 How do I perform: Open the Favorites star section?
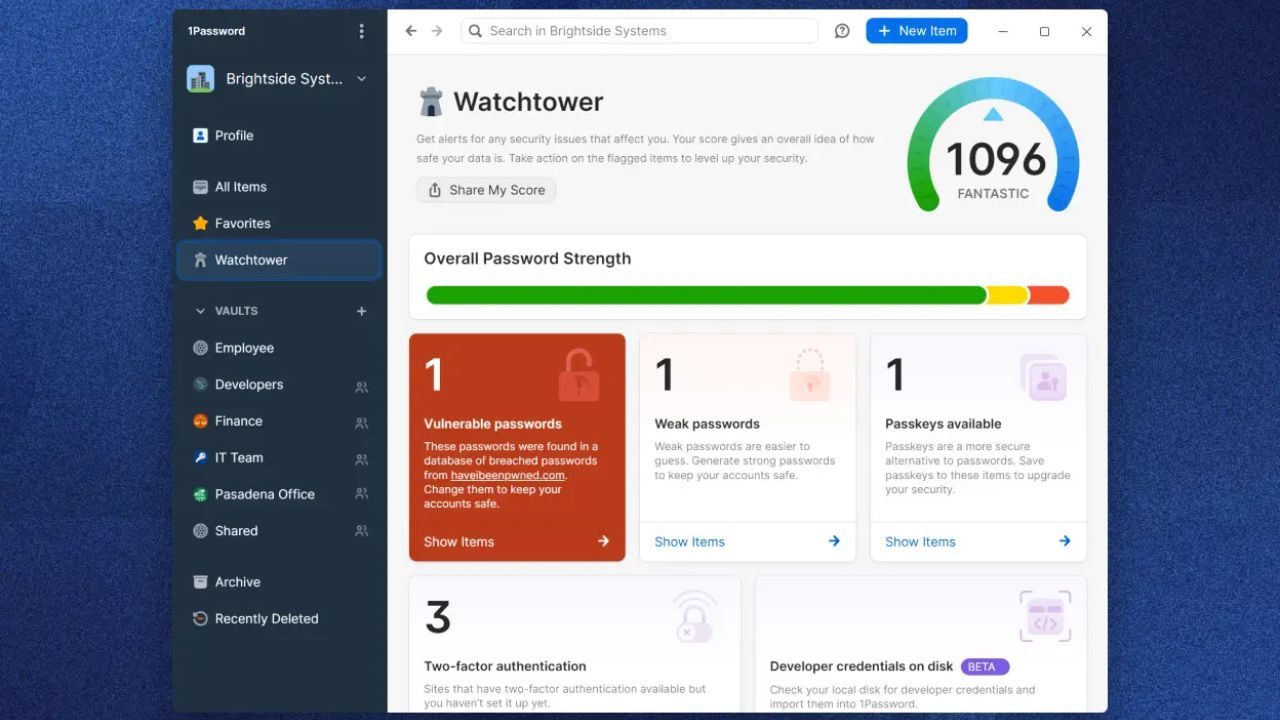pos(201,223)
